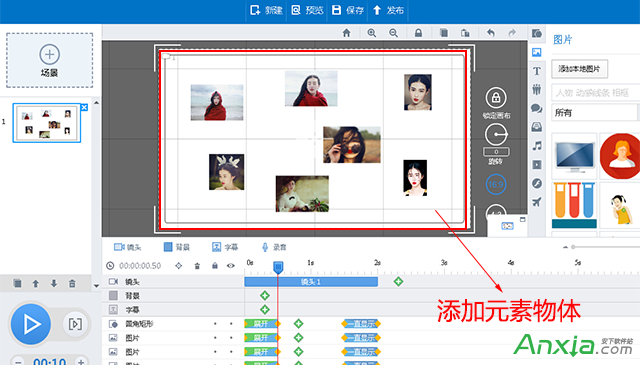This screenshot has width=640, height=365.
Task: Select the 一直显示 block on 圆角矩形 row
Action: click(361, 324)
